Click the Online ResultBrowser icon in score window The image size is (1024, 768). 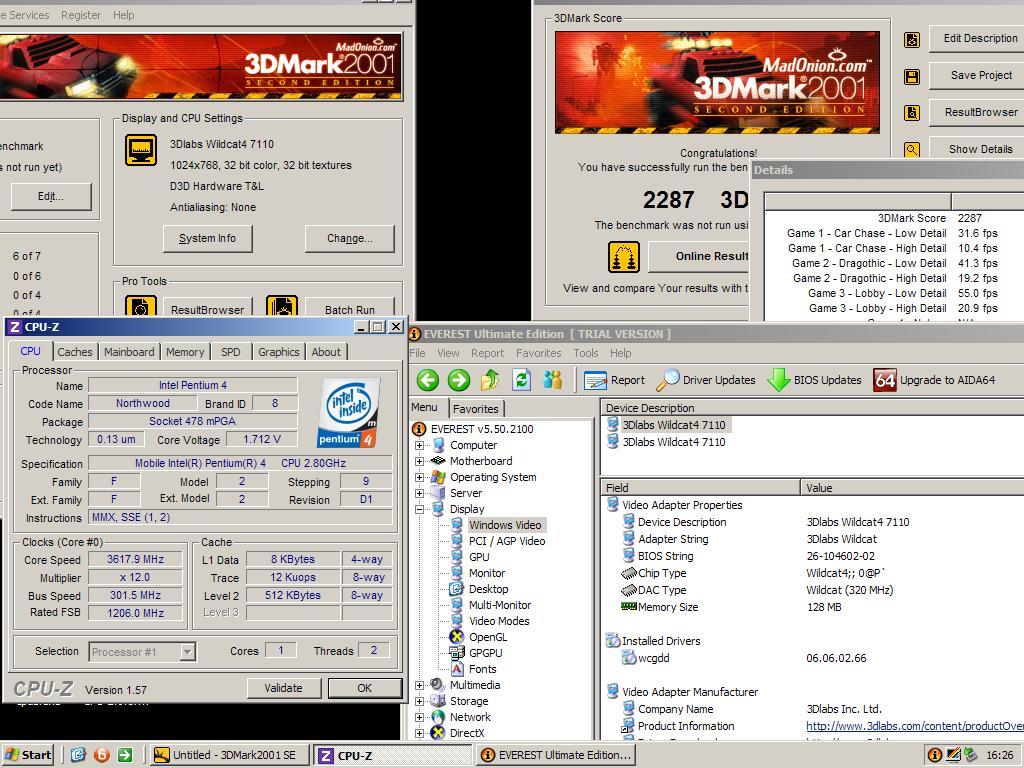[624, 257]
